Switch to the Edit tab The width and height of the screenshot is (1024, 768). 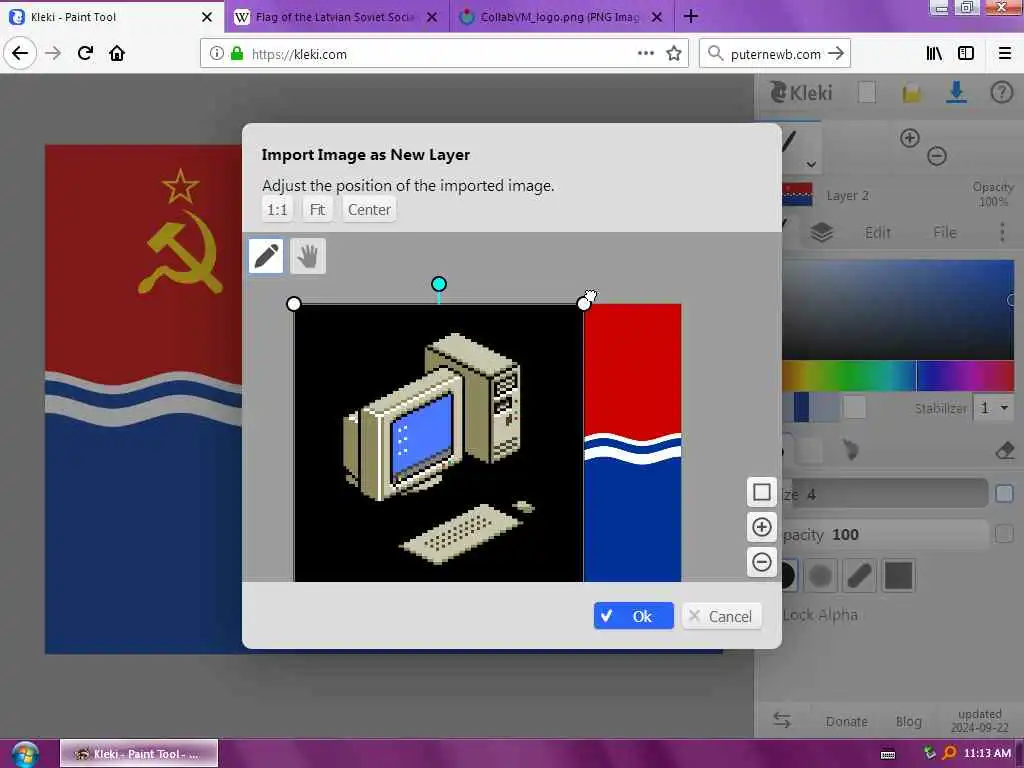pyautogui.click(x=878, y=232)
